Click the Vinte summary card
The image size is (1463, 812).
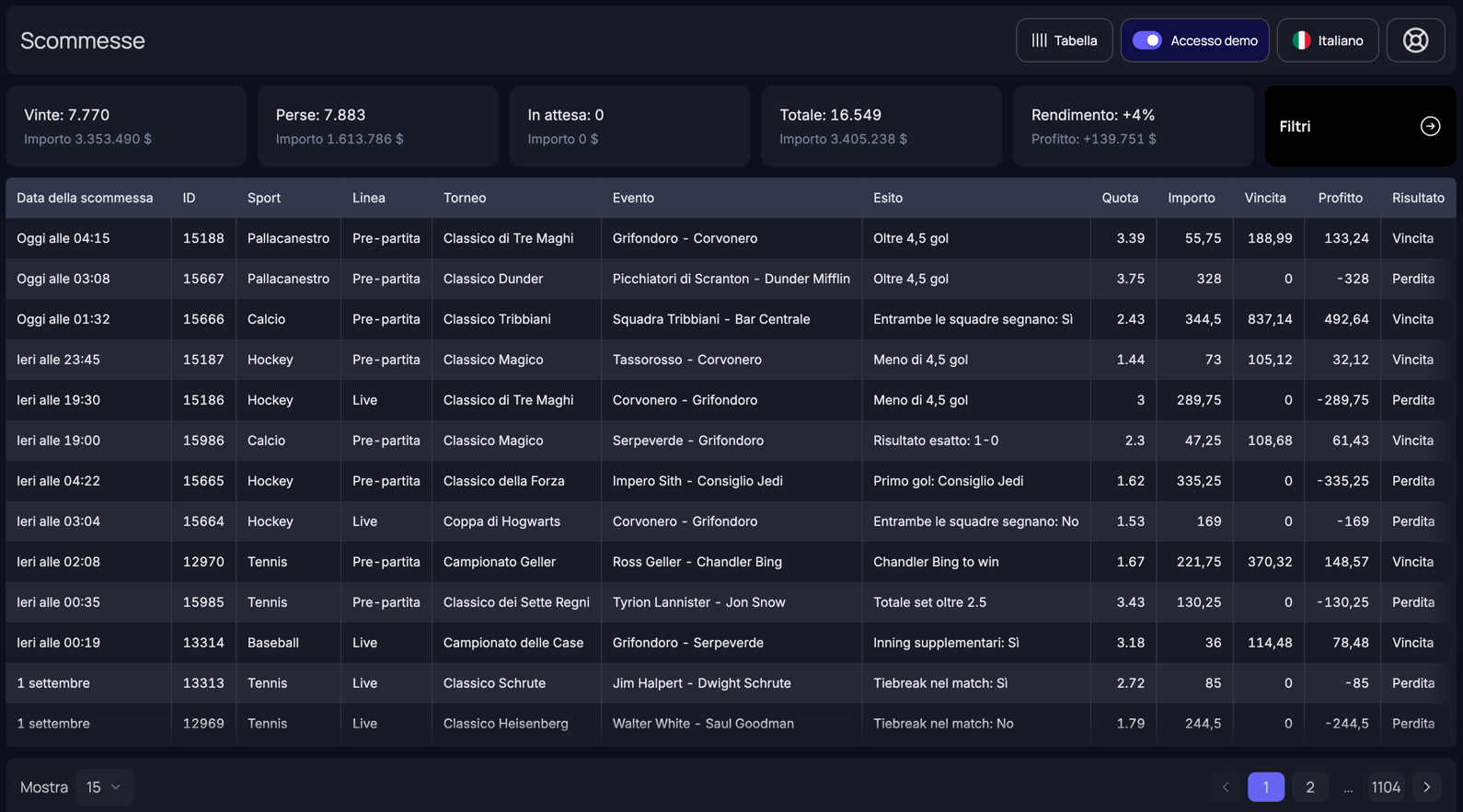[x=126, y=126]
